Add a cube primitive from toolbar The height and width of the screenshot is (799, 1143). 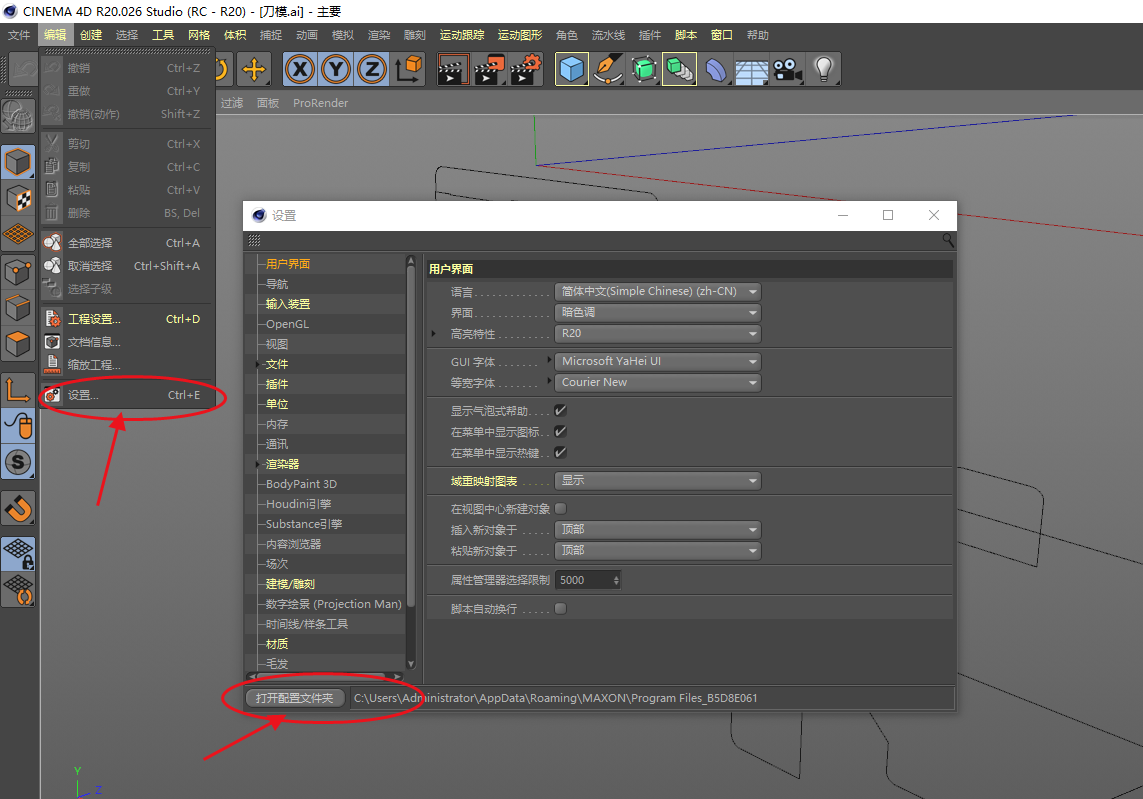[572, 69]
